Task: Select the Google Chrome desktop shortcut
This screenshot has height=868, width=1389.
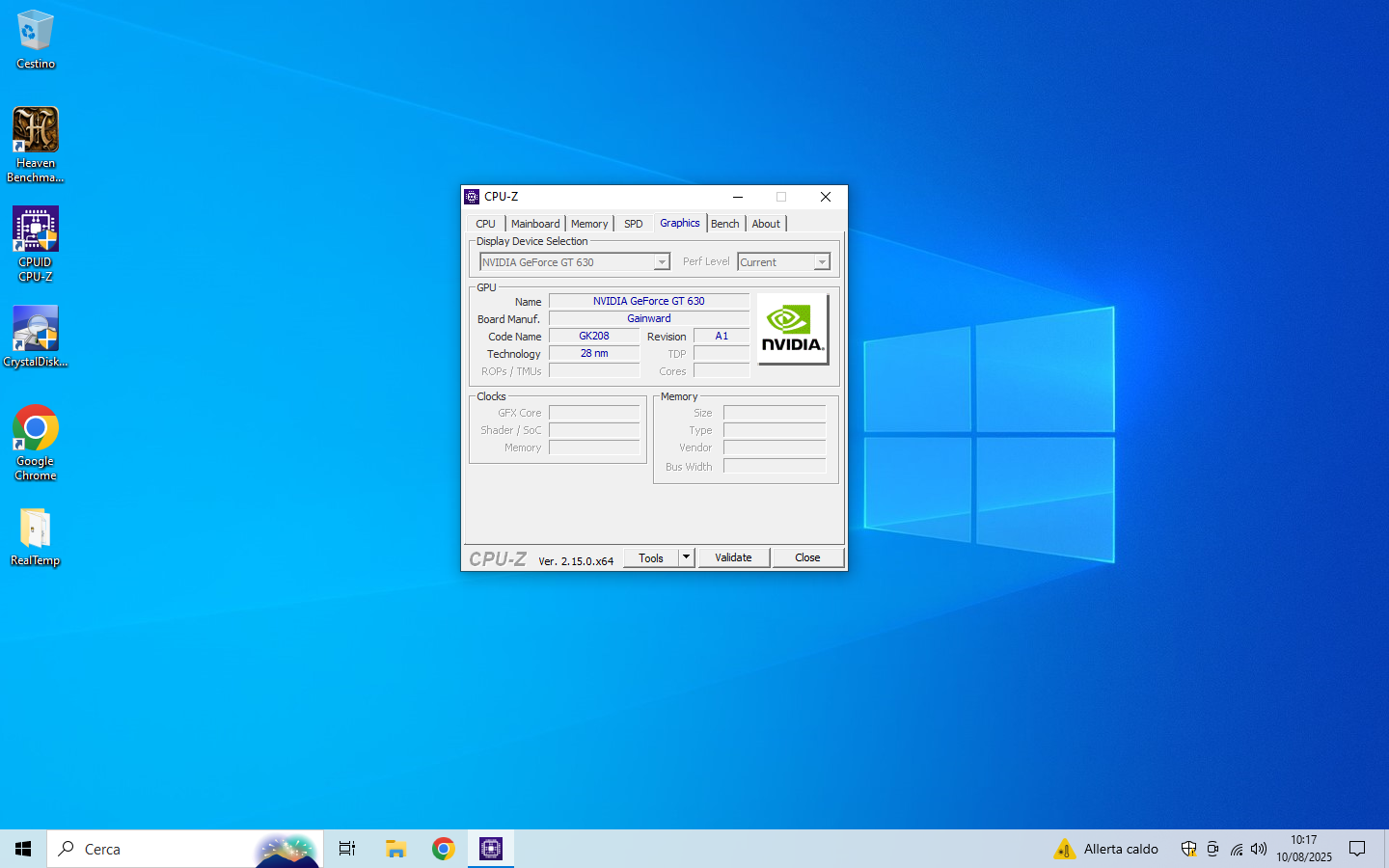Action: coord(36,444)
